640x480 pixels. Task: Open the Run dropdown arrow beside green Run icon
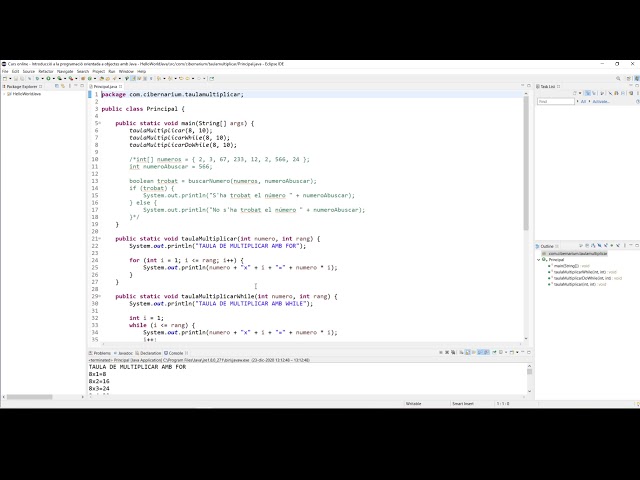(53, 78)
